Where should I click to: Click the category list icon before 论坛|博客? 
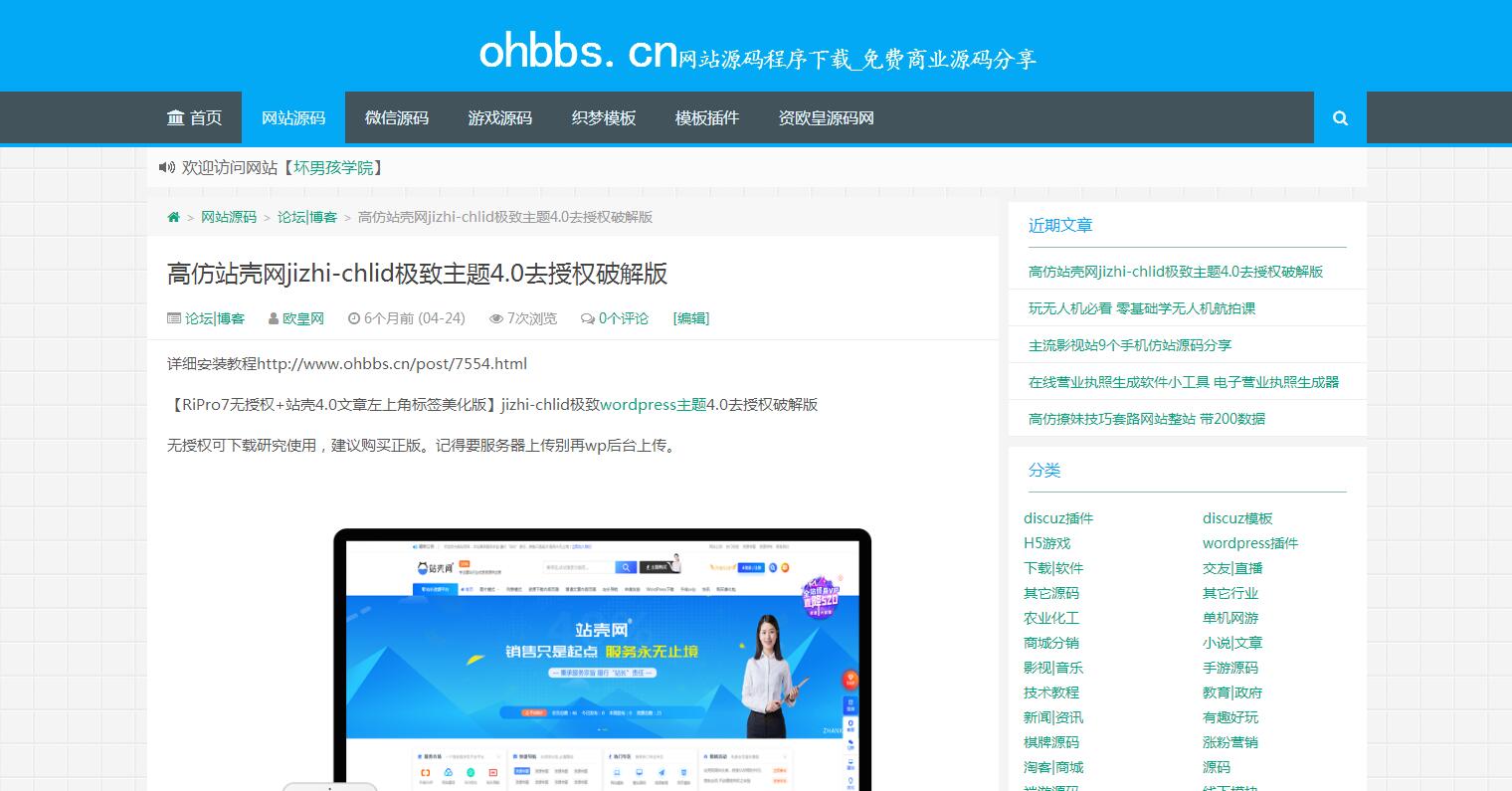(174, 317)
